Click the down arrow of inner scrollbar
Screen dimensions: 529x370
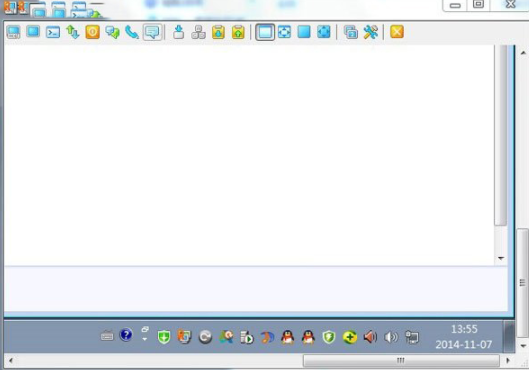pos(501,258)
